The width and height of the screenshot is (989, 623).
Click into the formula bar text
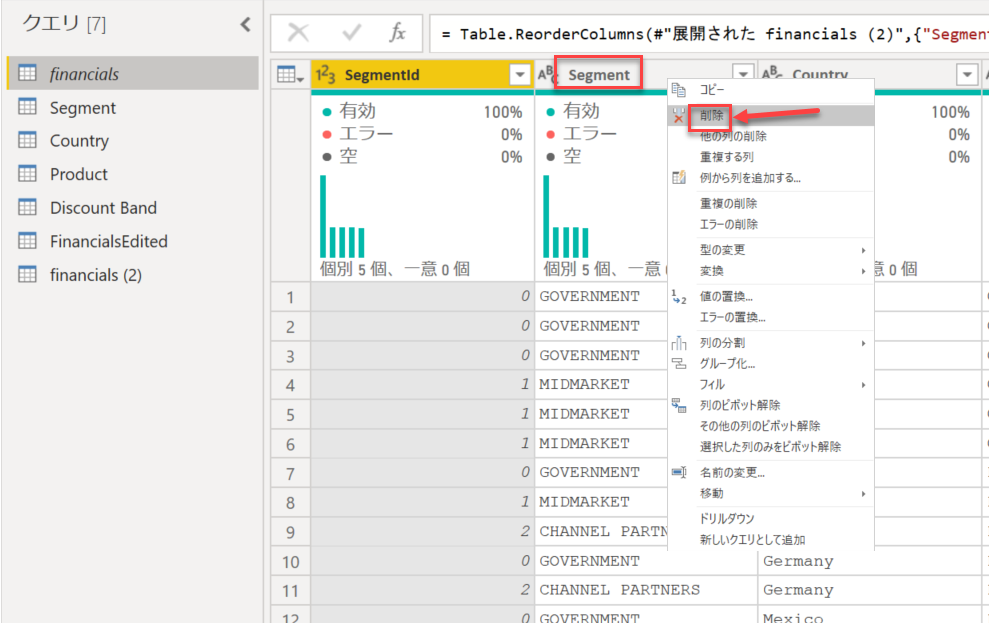click(710, 34)
